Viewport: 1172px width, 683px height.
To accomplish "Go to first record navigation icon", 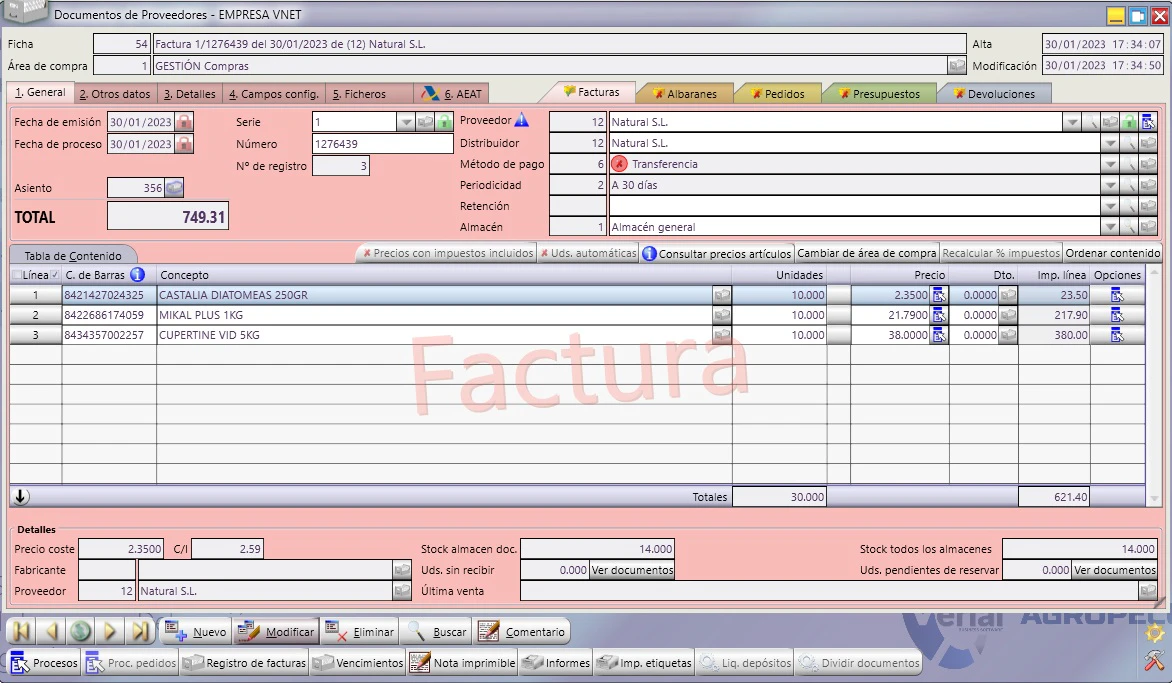I will tap(22, 631).
